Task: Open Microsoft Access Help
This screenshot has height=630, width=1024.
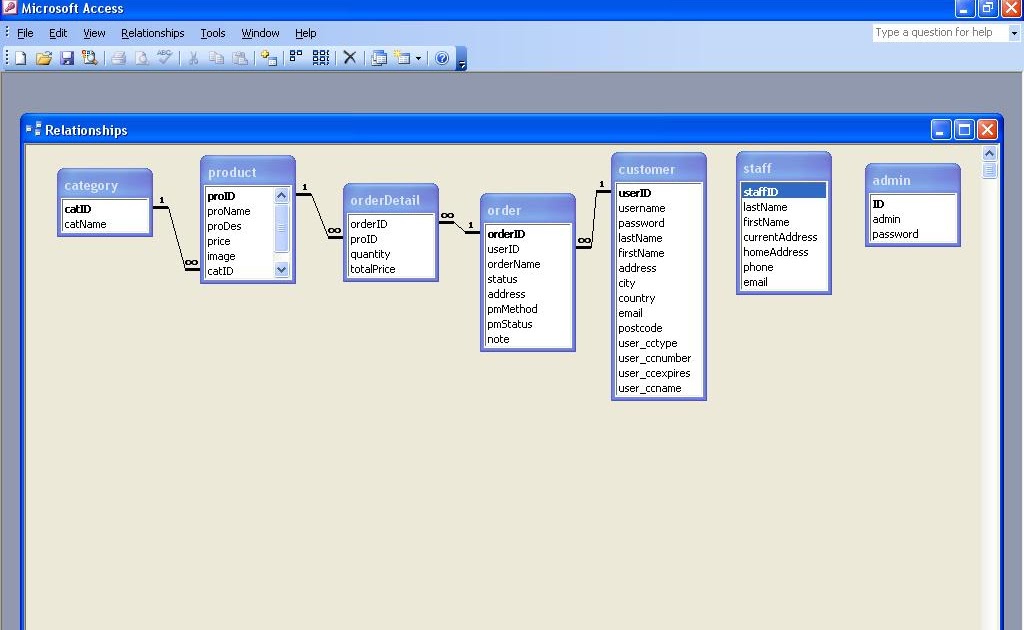Action: pyautogui.click(x=442, y=57)
